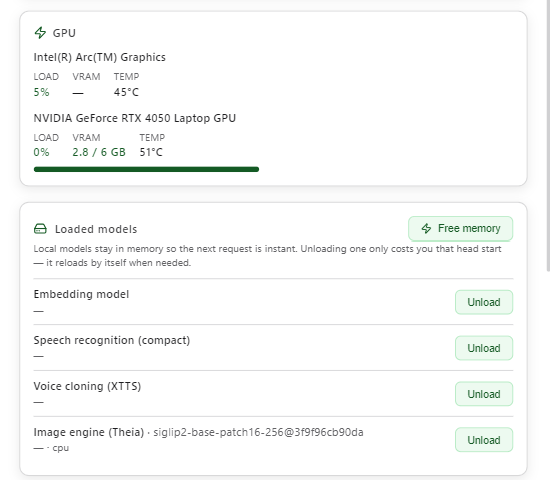Image resolution: width=550 pixels, height=480 pixels.
Task: Unload the Voice cloning (XTTS) model
Action: tap(484, 394)
